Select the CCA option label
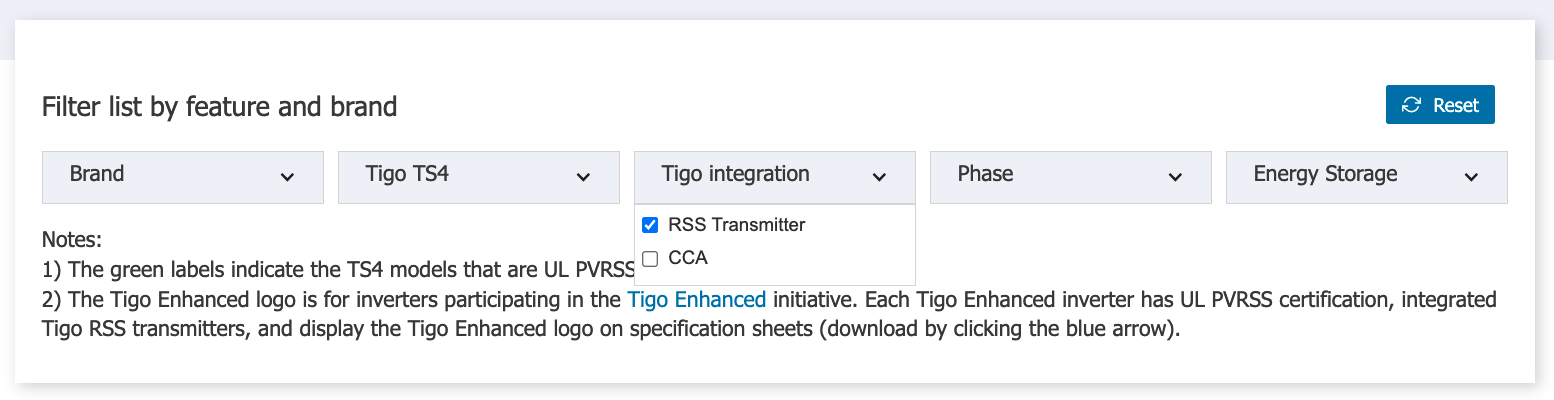Screen dimensions: 1554x400 pyautogui.click(x=688, y=258)
